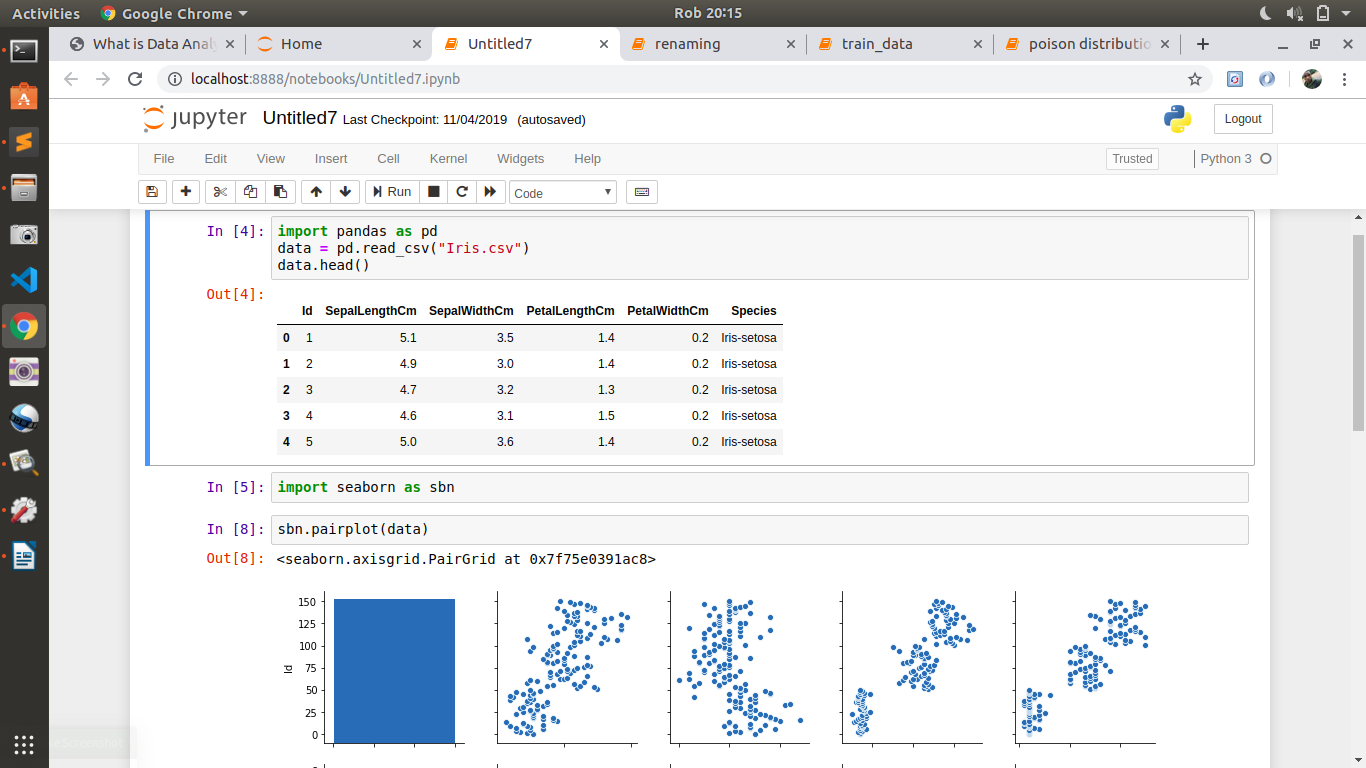The image size is (1366, 768).
Task: Copy selected cells in the toolbar
Action: [x=250, y=192]
